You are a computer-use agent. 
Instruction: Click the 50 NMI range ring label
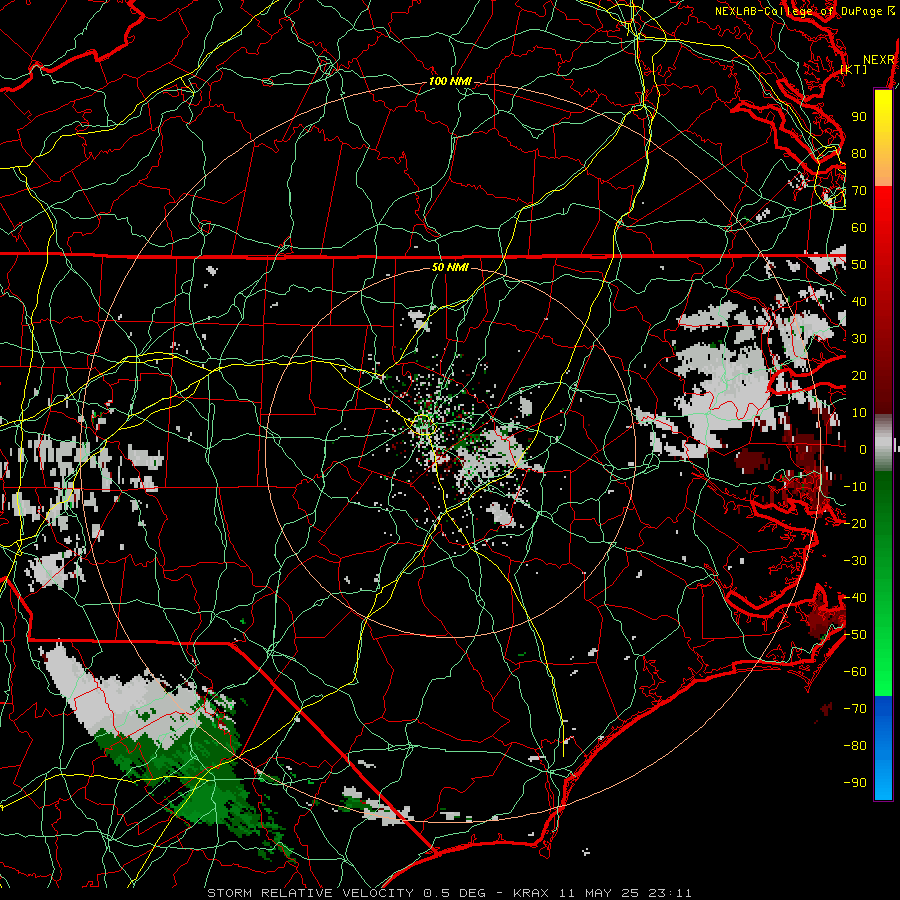point(450,267)
